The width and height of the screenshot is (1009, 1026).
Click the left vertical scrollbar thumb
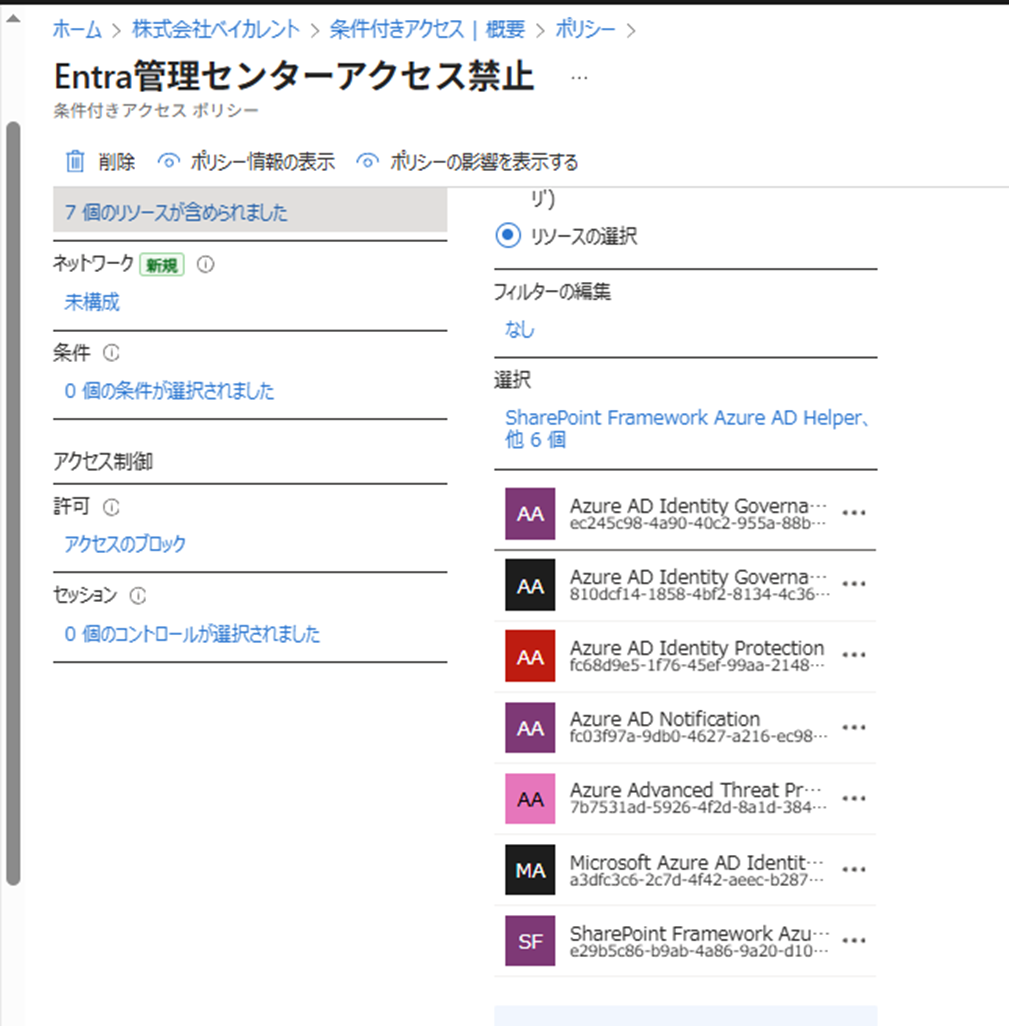(13, 504)
